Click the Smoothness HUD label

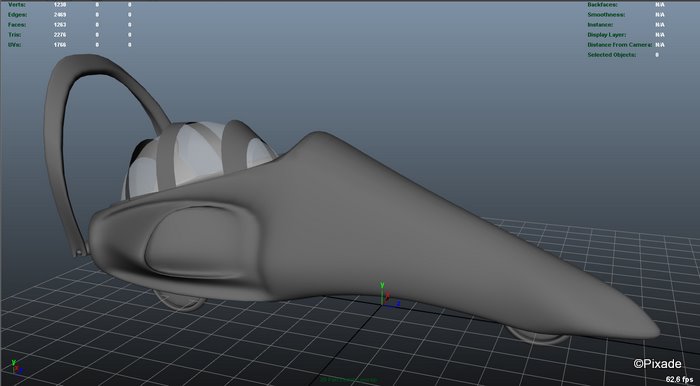606,15
